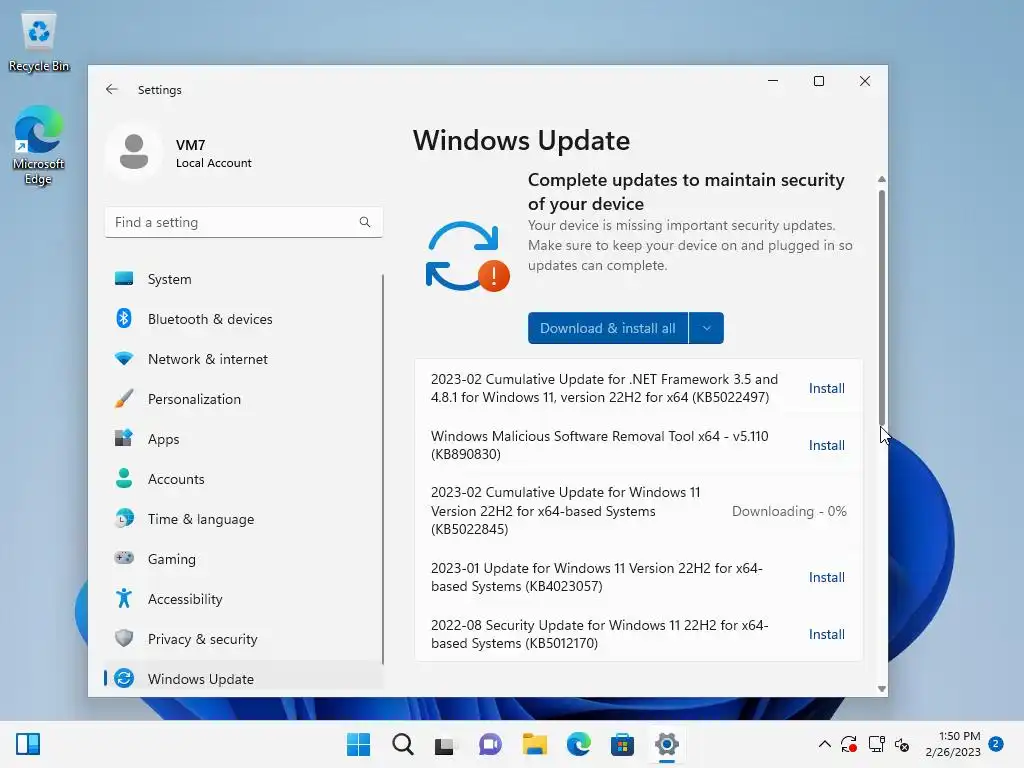This screenshot has height=768, width=1024.
Task: Open File Explorer from taskbar
Action: click(534, 744)
